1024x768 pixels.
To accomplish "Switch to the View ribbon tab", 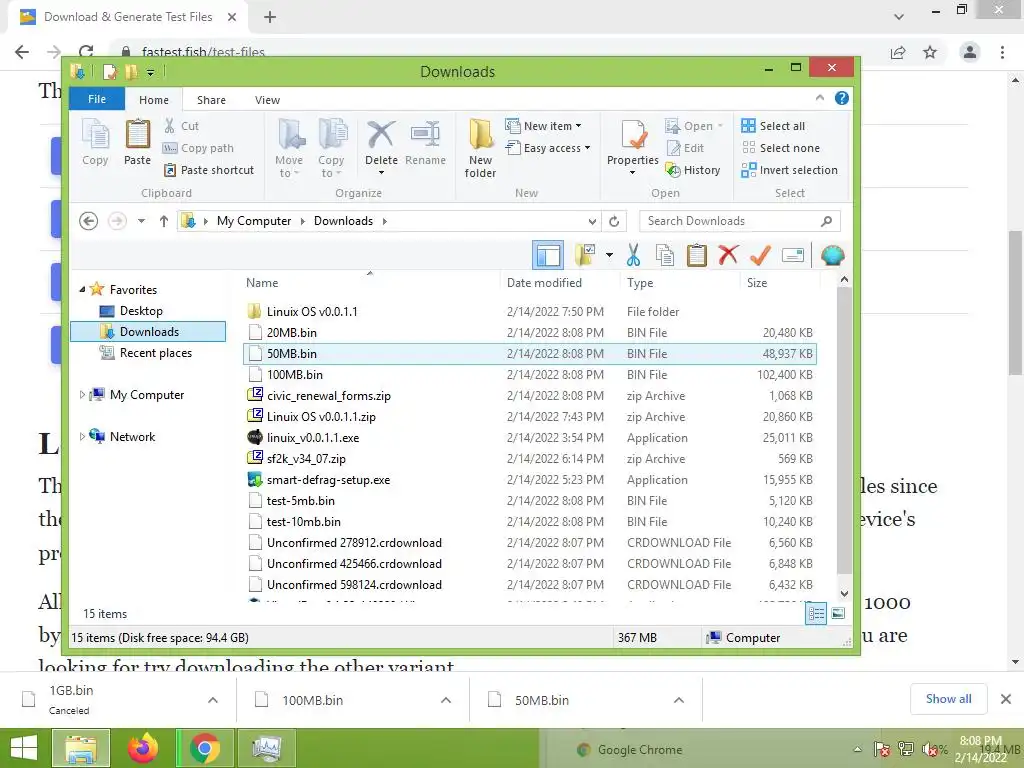I will [267, 100].
